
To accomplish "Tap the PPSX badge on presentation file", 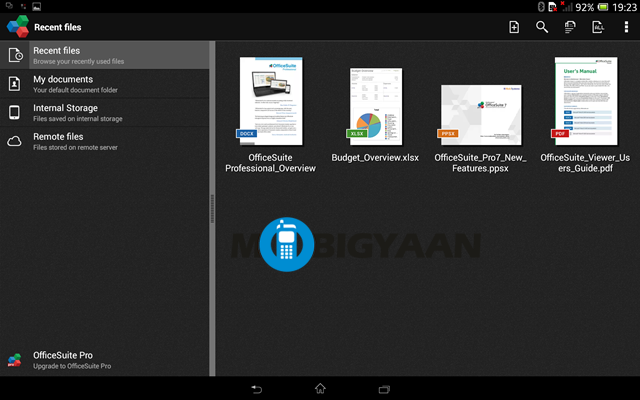I will pos(448,133).
